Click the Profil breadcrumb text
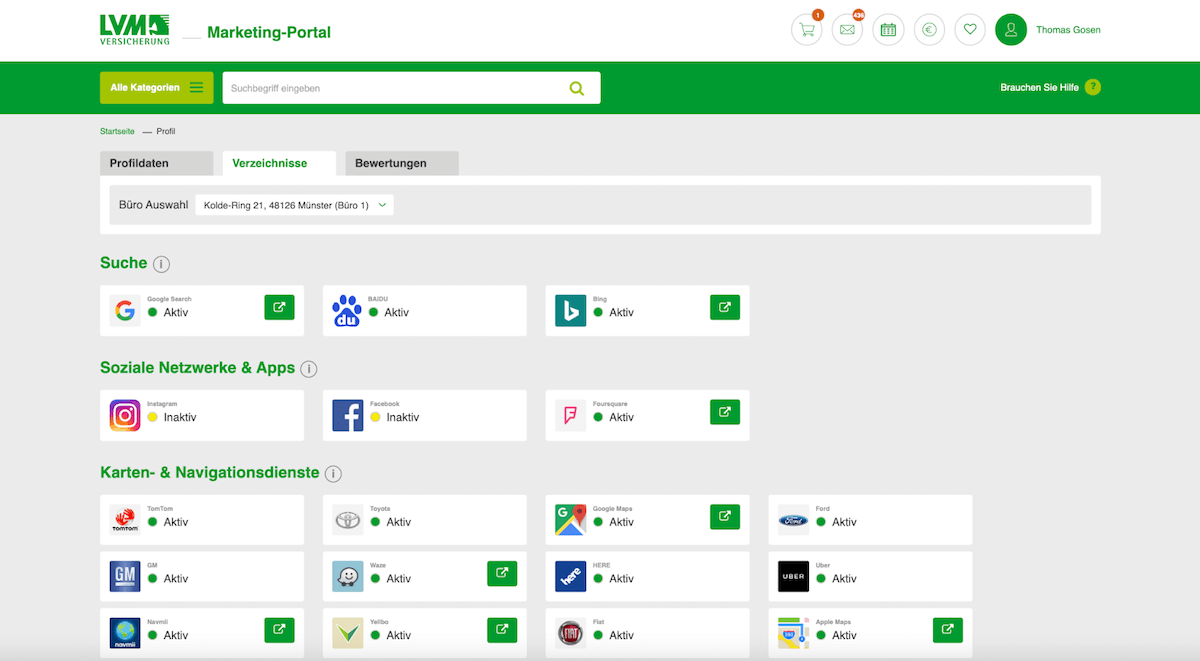This screenshot has height=661, width=1200. tap(166, 132)
